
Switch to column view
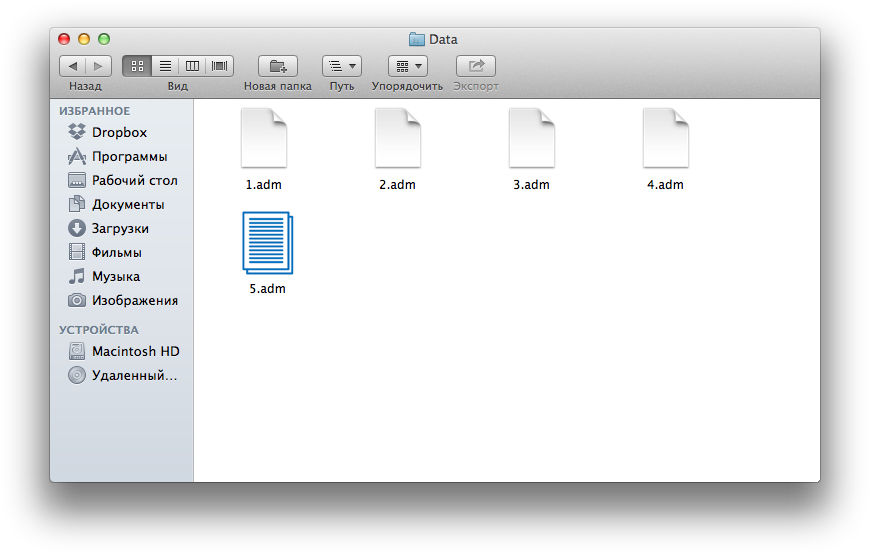tap(192, 66)
